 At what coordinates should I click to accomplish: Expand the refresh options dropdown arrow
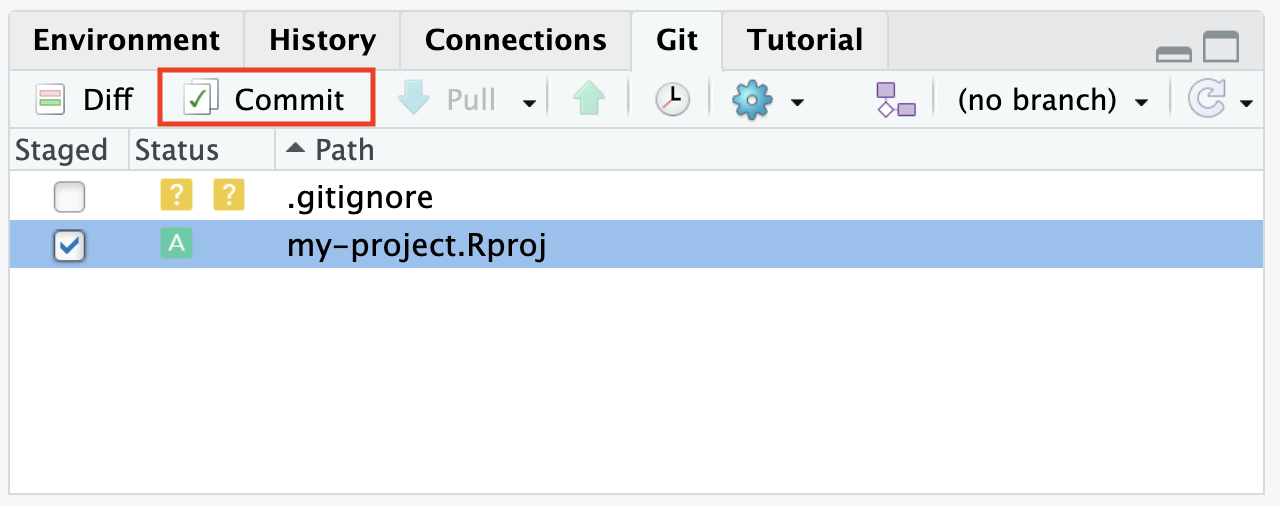1246,102
